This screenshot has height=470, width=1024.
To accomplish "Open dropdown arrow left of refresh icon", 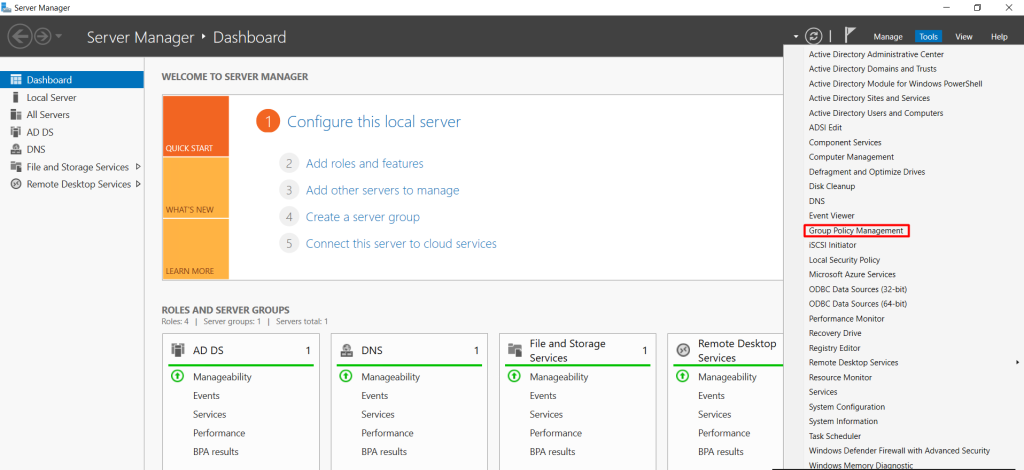I will point(796,37).
